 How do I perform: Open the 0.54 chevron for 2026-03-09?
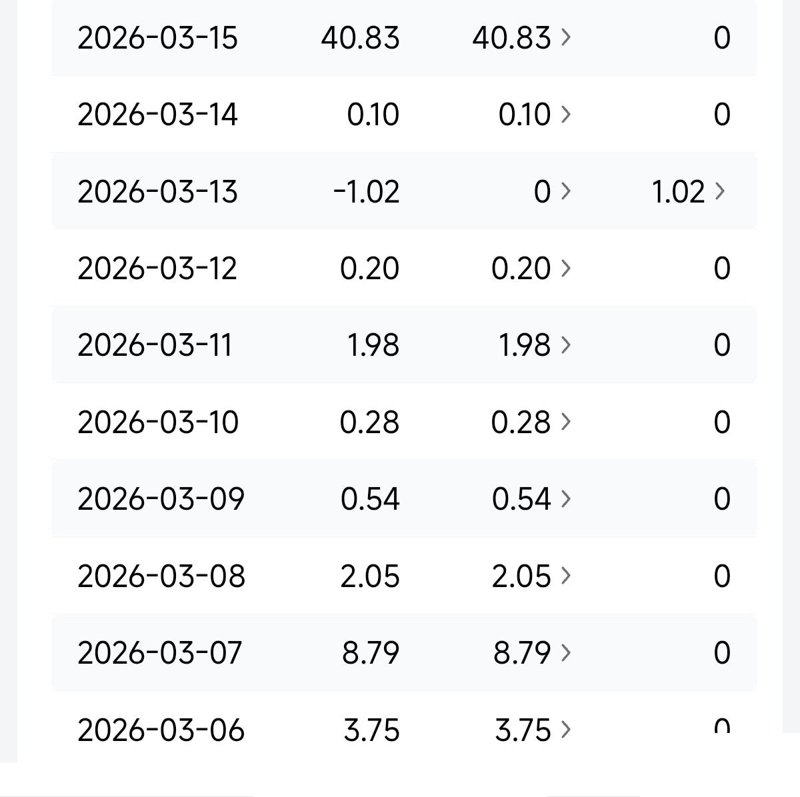565,499
